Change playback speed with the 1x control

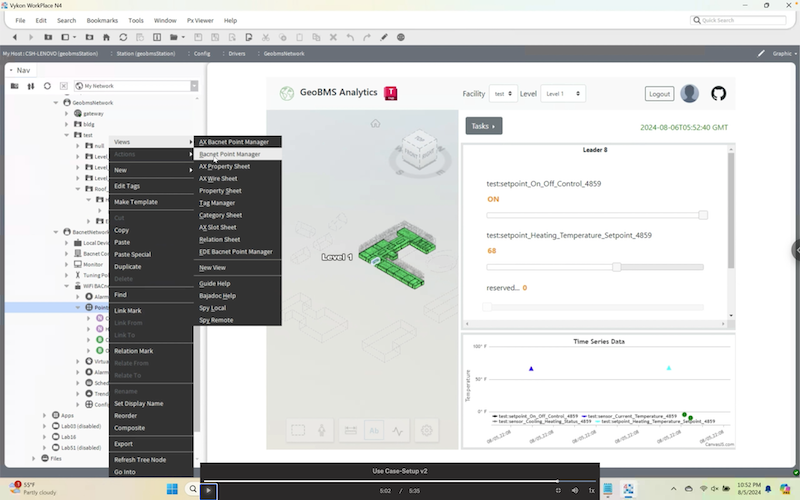(592, 490)
